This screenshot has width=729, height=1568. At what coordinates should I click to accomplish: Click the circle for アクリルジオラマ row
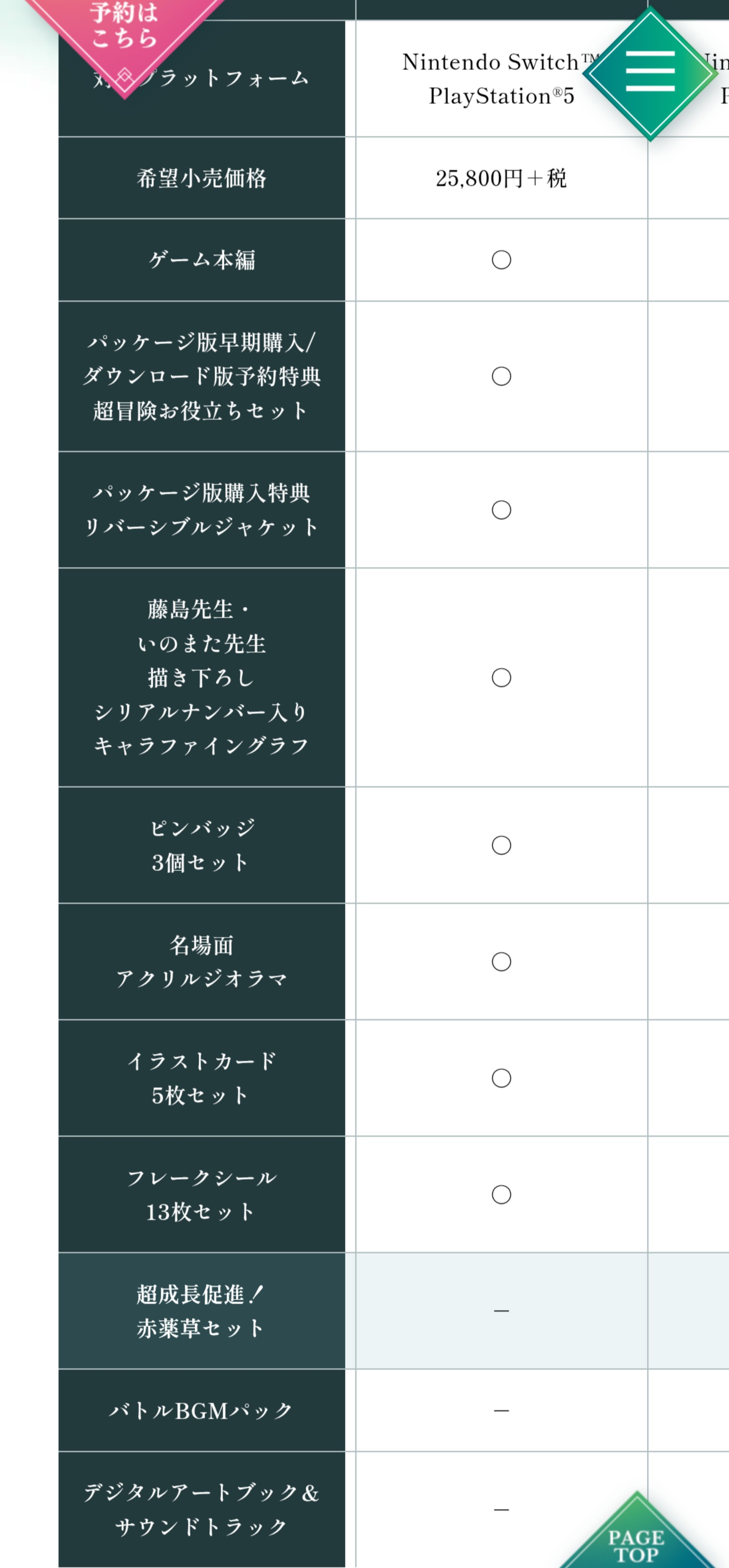pos(502,962)
